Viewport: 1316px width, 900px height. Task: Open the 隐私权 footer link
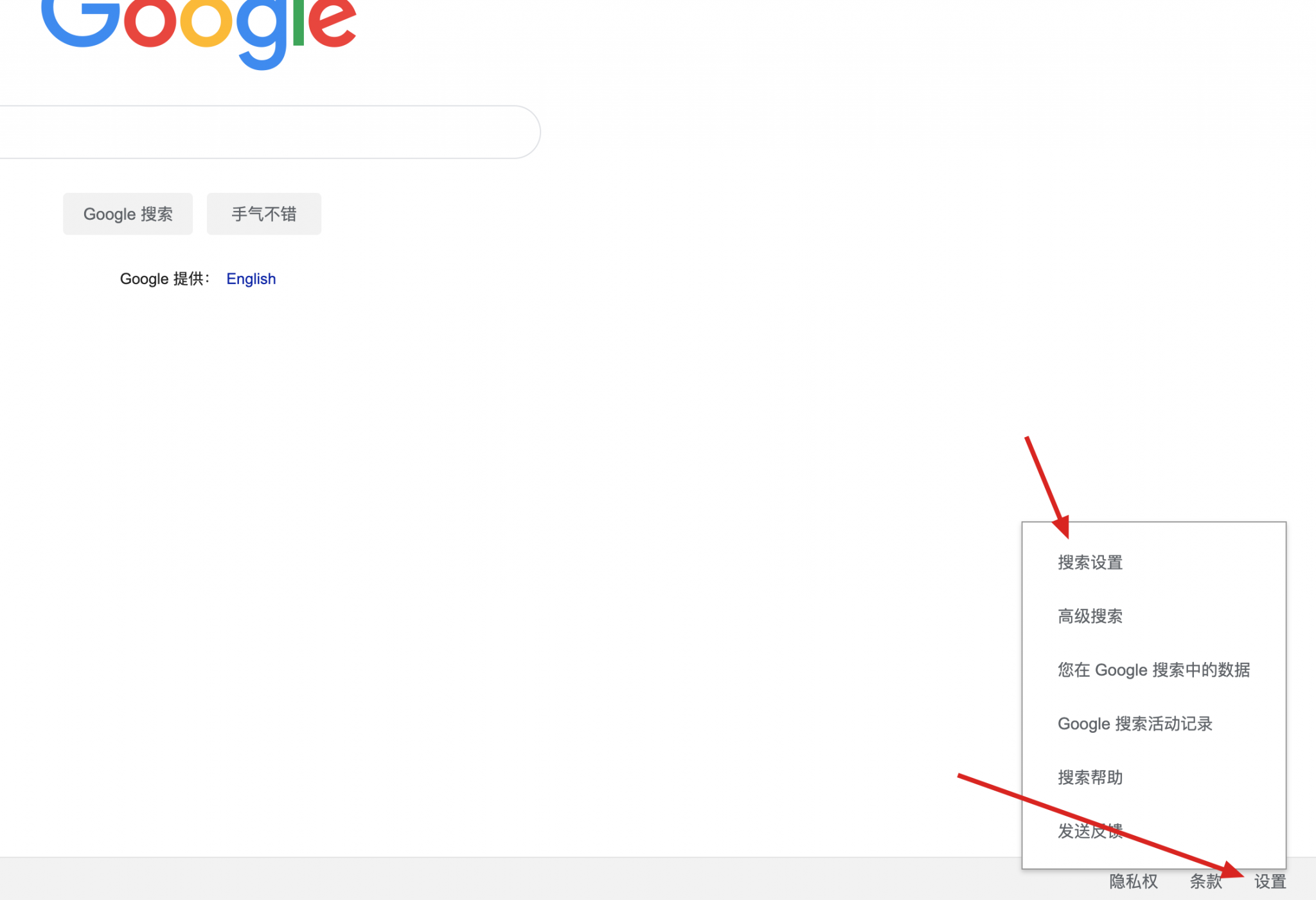tap(1134, 881)
